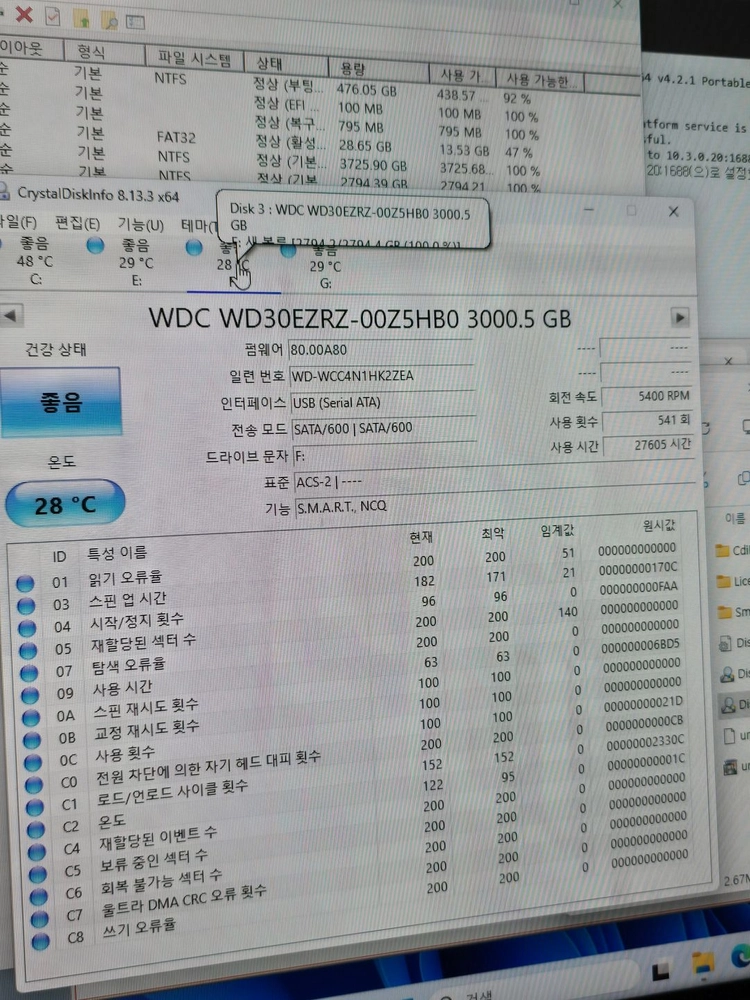Go to next disk with right arrow

click(680, 317)
